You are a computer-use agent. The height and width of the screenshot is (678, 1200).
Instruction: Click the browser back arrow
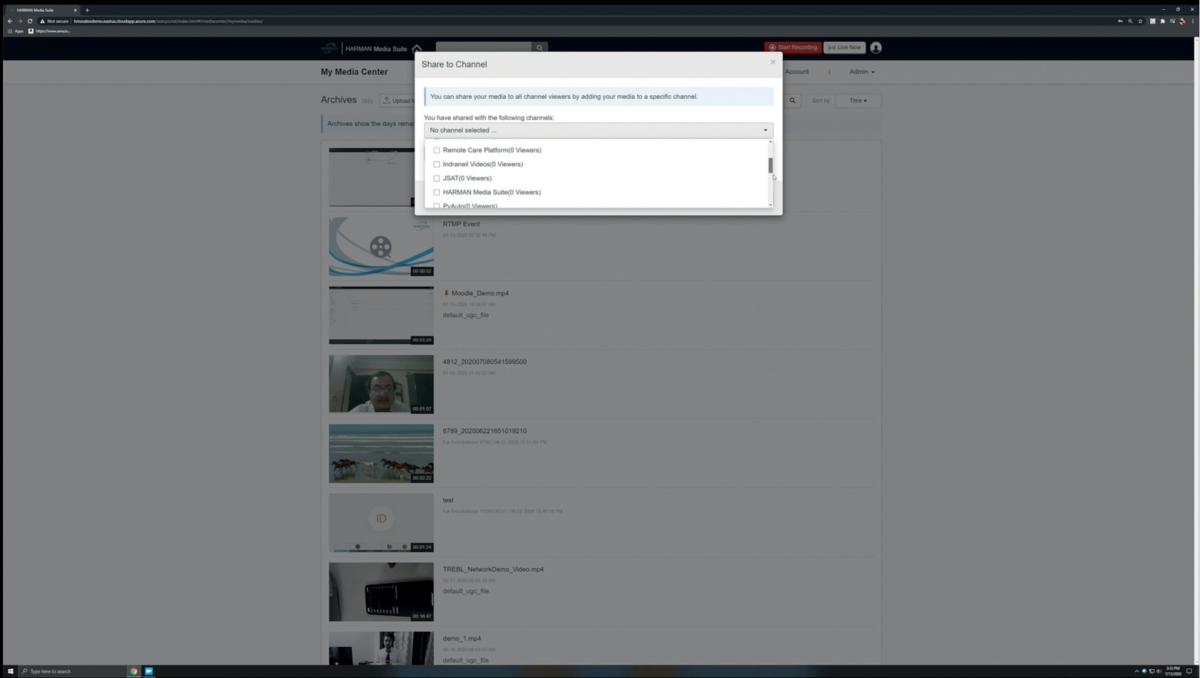pos(9,21)
